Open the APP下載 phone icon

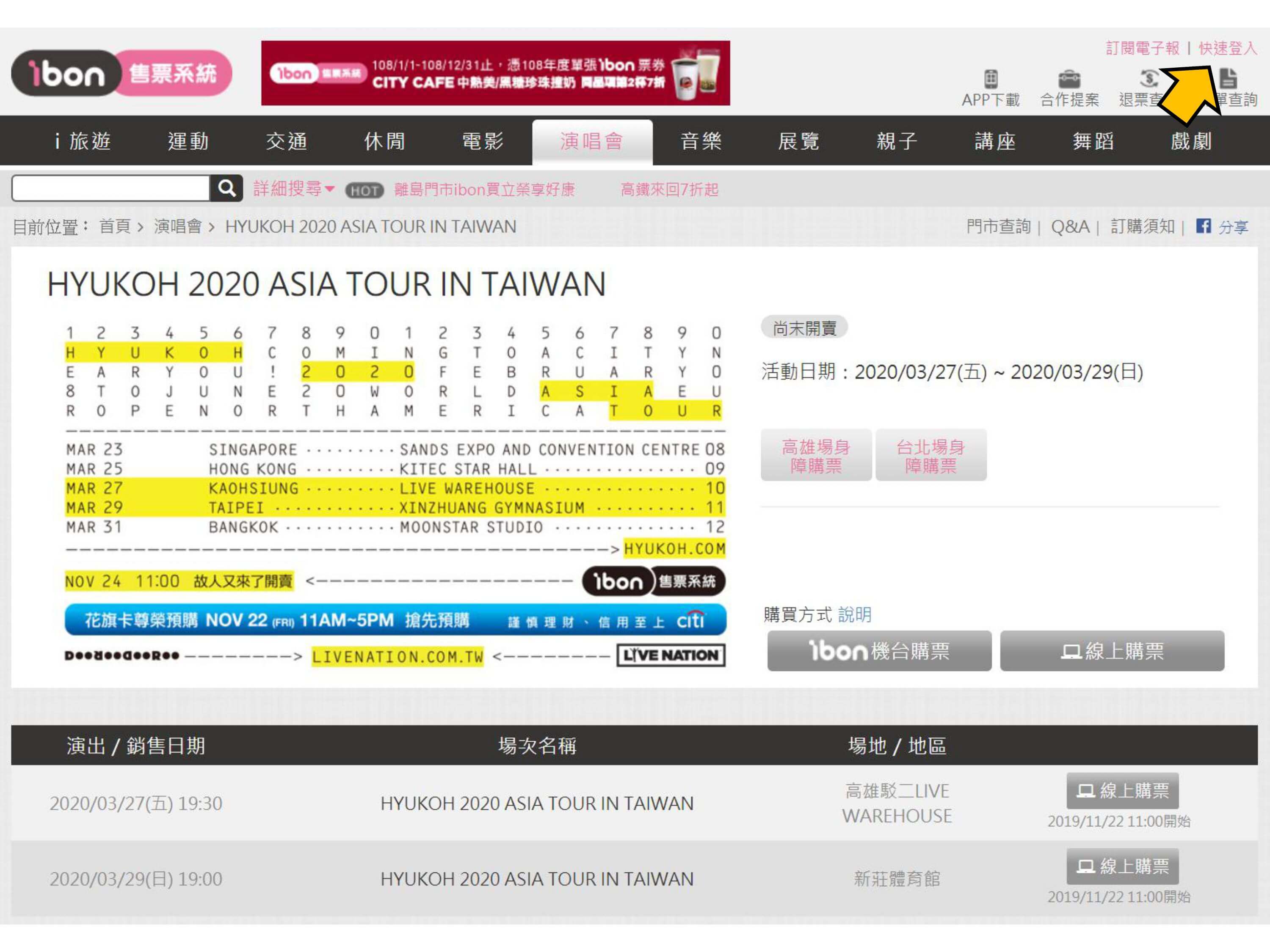[x=991, y=79]
